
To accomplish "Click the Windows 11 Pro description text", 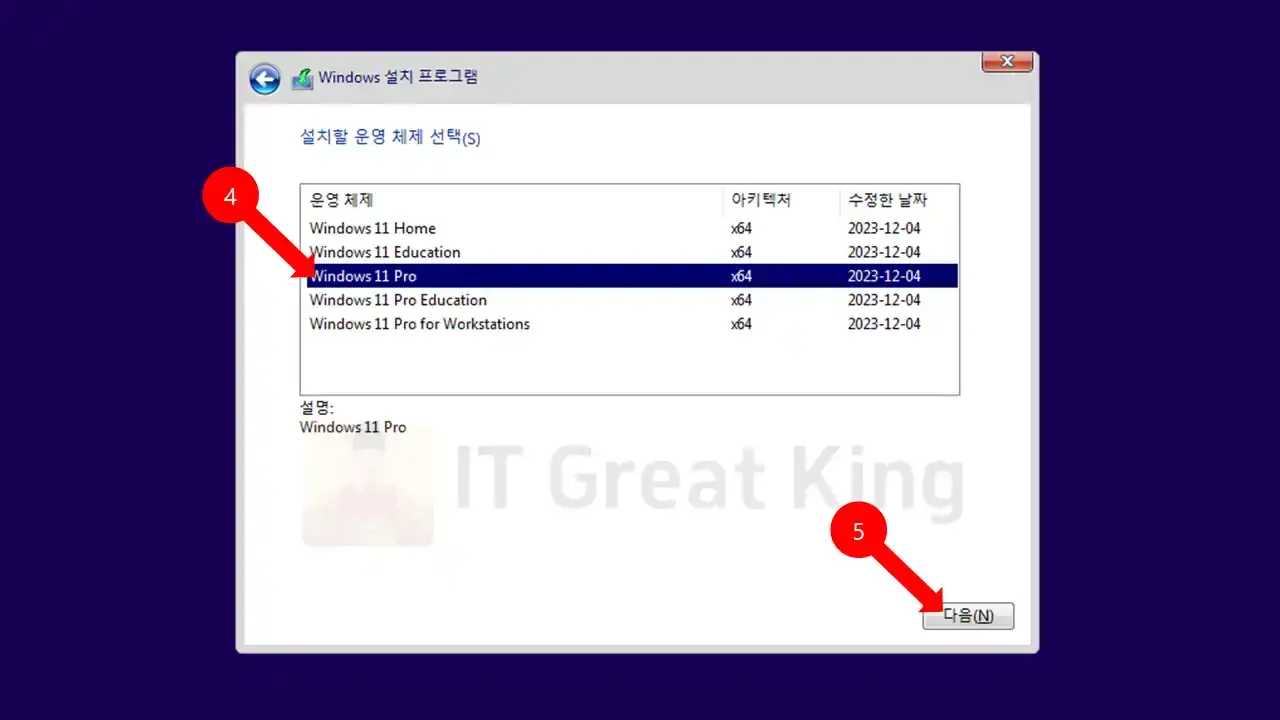I will pos(353,427).
